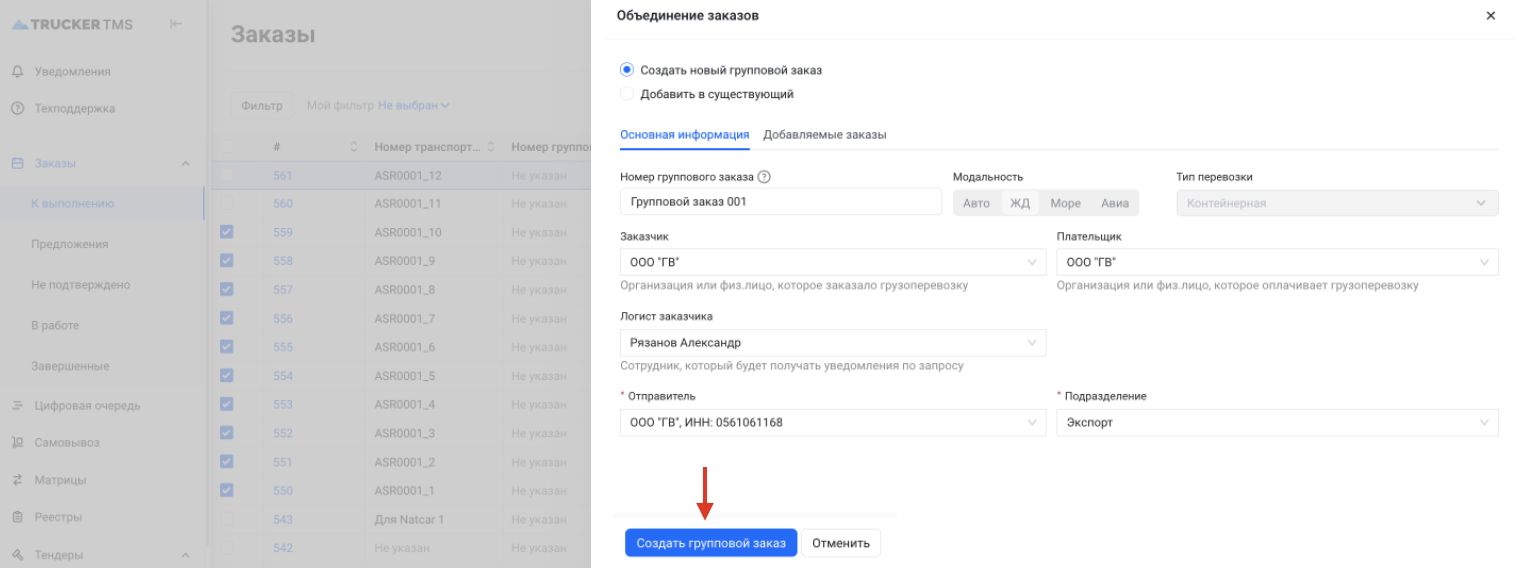This screenshot has width=1520, height=568.
Task: Click the help icon beside Номер группового заказа
Action: pos(764,177)
